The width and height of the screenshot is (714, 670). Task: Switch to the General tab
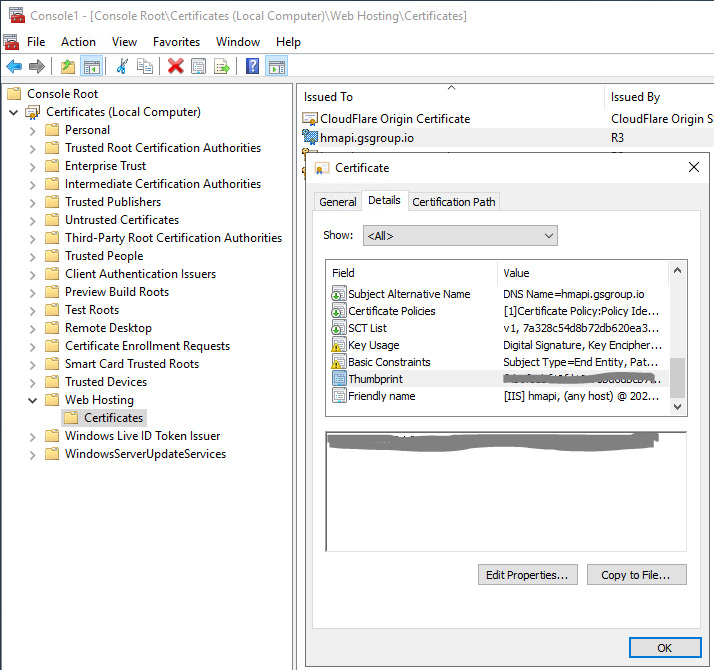point(337,202)
